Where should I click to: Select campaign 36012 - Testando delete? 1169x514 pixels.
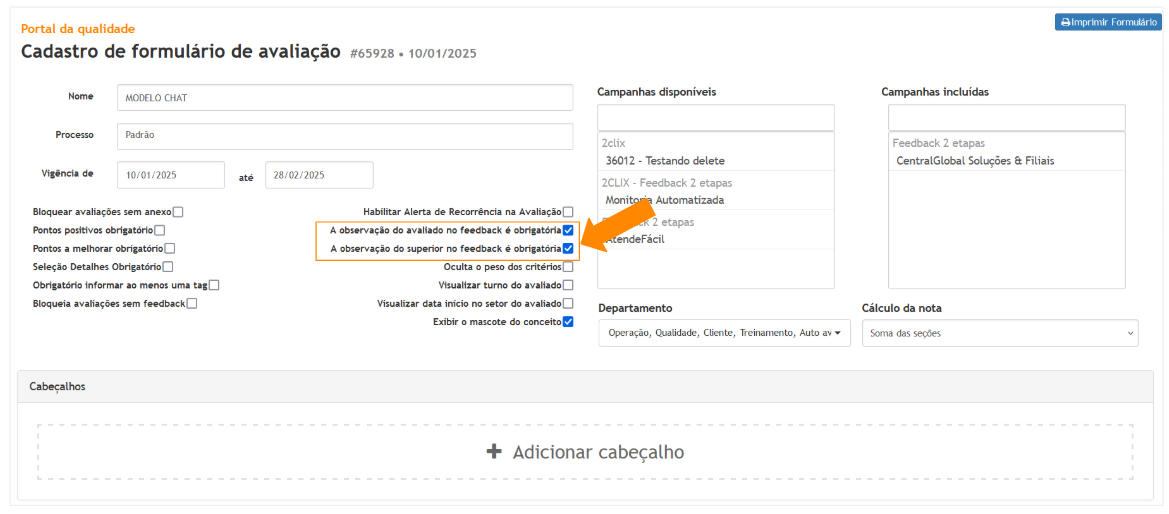click(665, 161)
